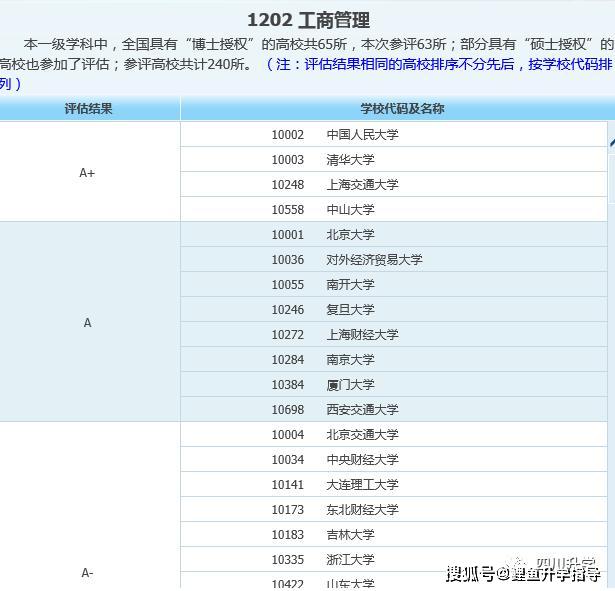Click the scroll-up arrow on the table scrollbar

point(611,143)
